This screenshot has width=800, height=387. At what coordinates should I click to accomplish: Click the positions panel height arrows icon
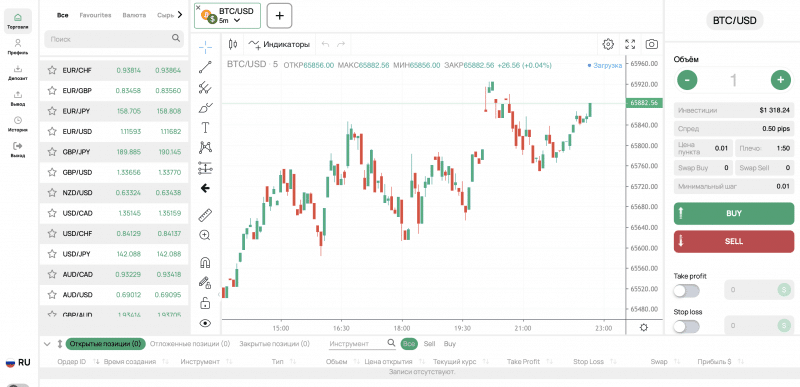tap(60, 344)
